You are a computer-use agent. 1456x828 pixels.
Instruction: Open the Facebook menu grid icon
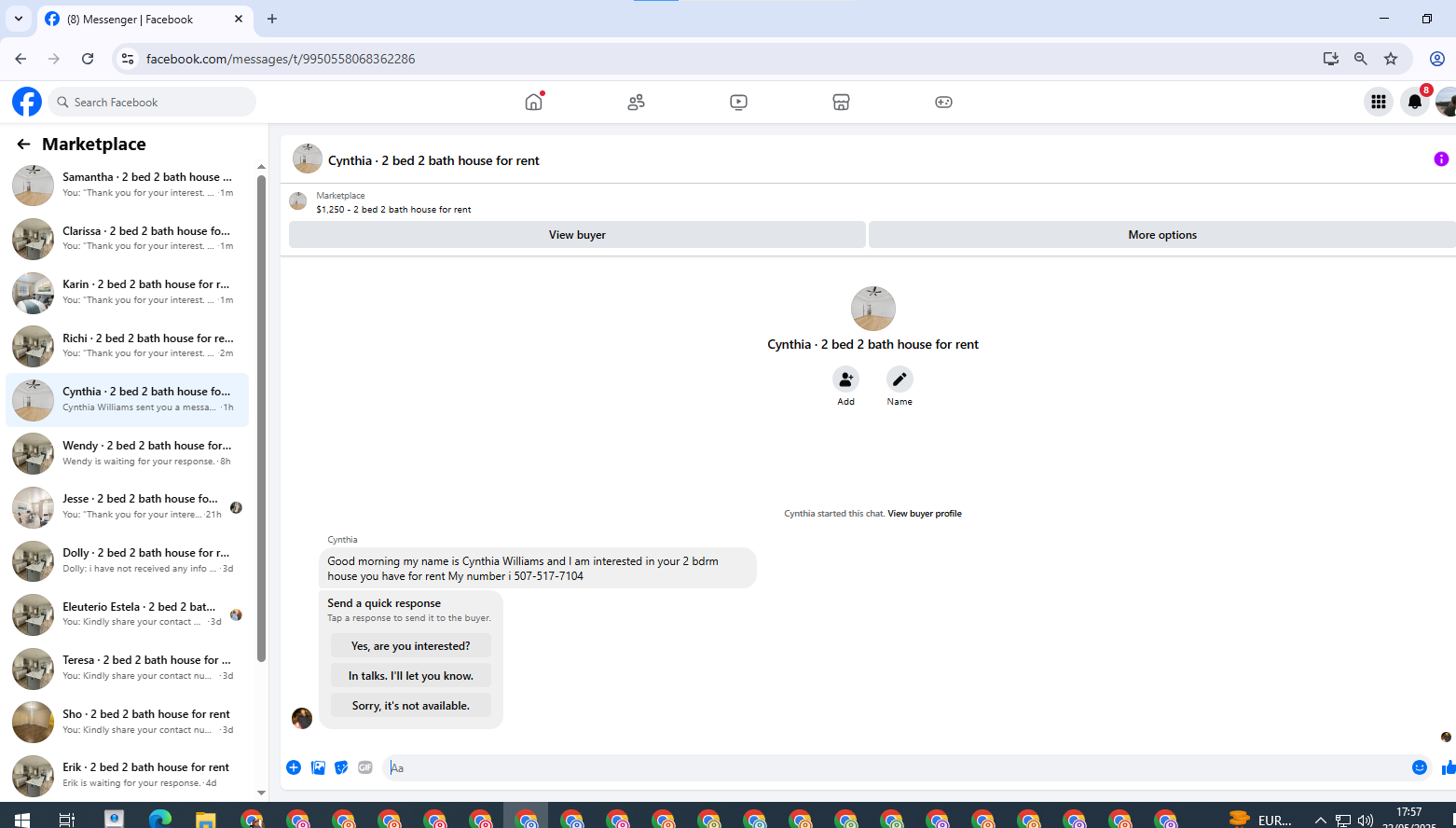[1378, 102]
